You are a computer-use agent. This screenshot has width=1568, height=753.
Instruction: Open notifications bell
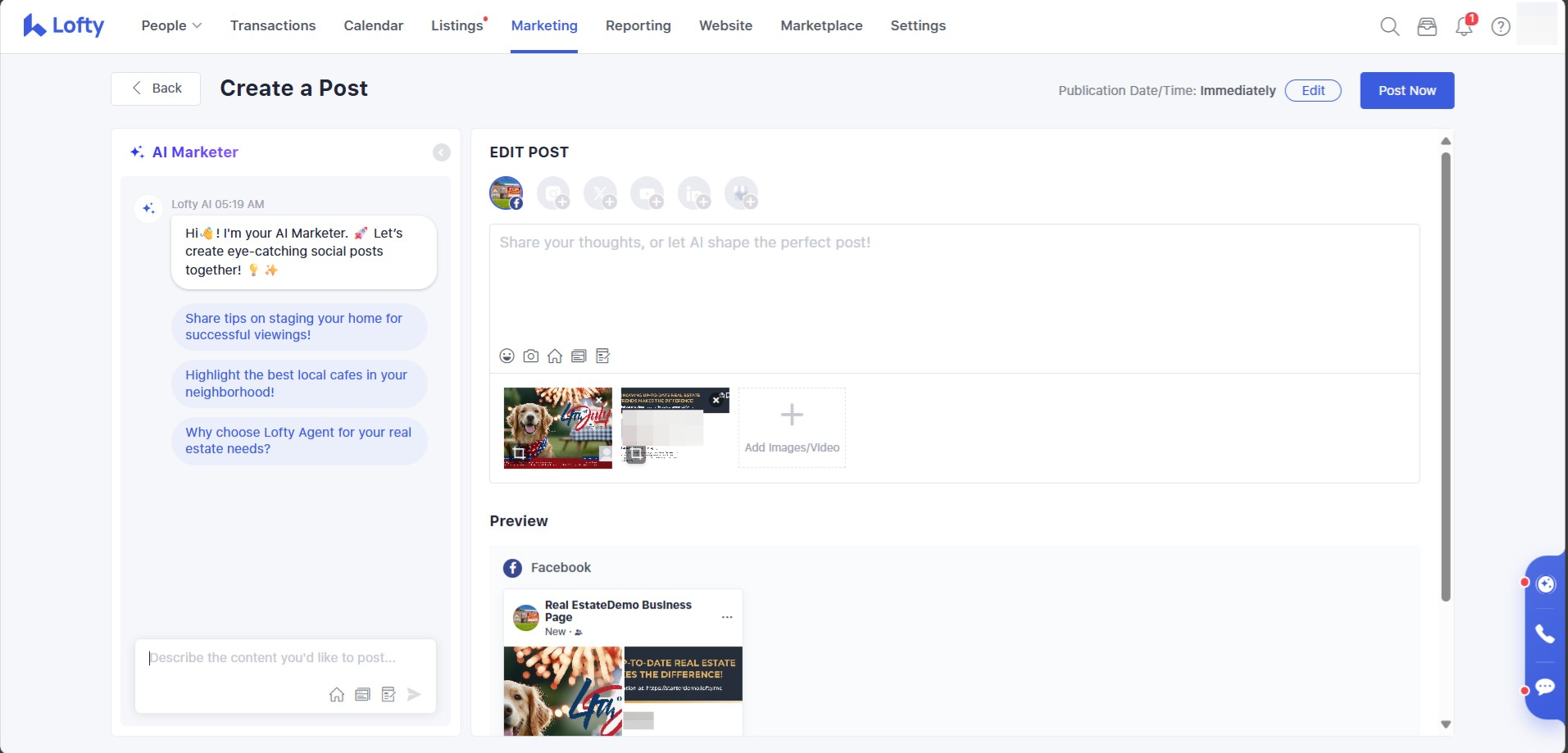[1464, 26]
